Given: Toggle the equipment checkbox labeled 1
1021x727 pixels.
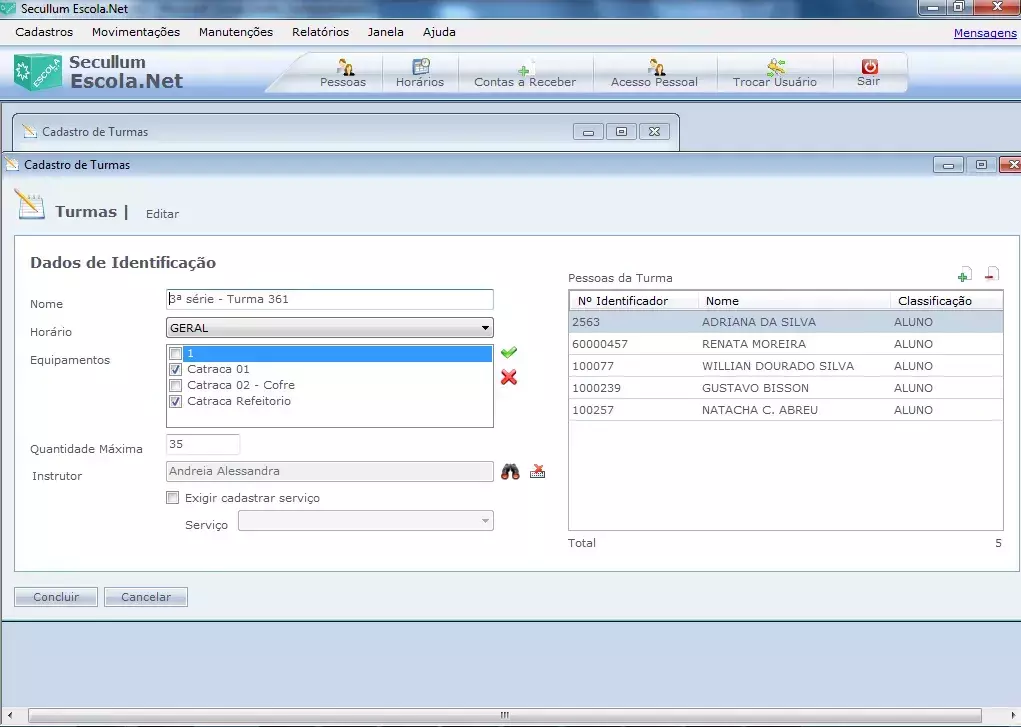Looking at the screenshot, I should click(175, 354).
